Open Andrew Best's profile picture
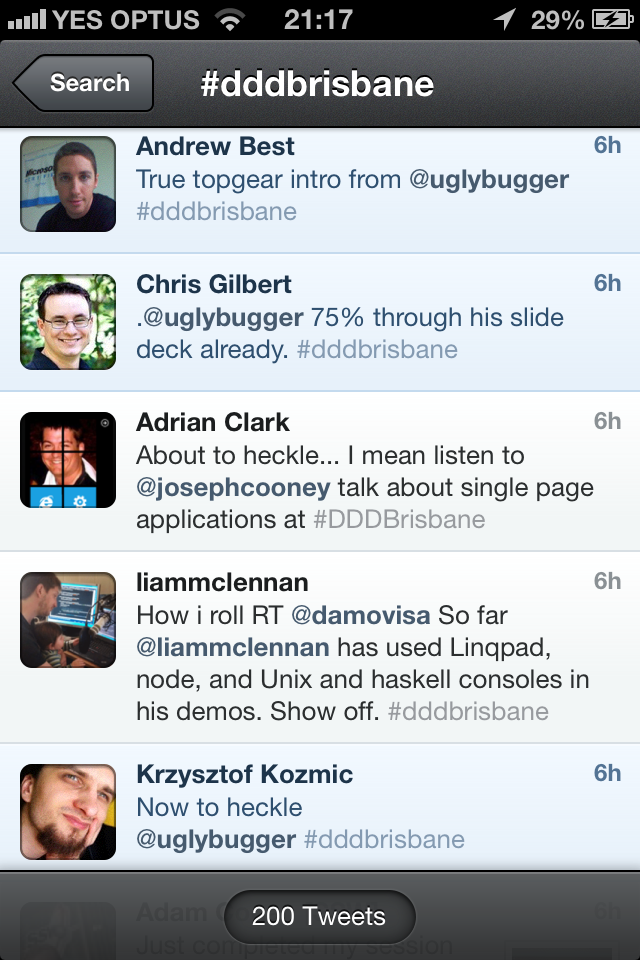The width and height of the screenshot is (640, 960). [68, 184]
